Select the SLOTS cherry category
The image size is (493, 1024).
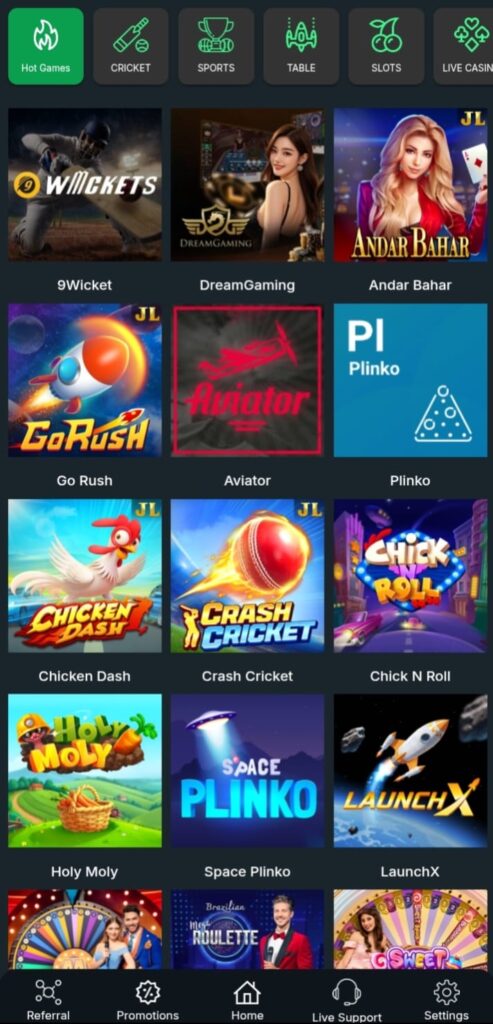click(386, 46)
